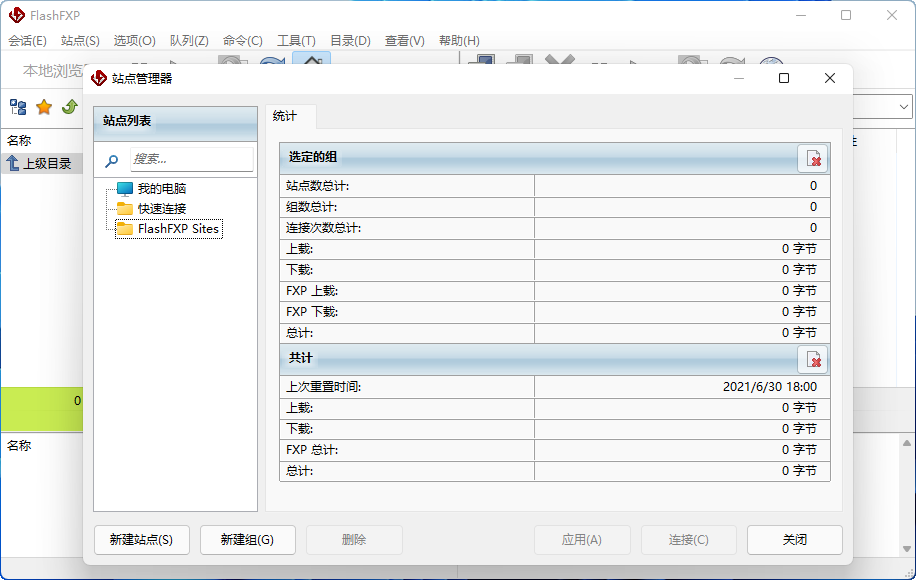The width and height of the screenshot is (916, 580).
Task: Click the green up-arrow icon in main window
Action: point(70,107)
